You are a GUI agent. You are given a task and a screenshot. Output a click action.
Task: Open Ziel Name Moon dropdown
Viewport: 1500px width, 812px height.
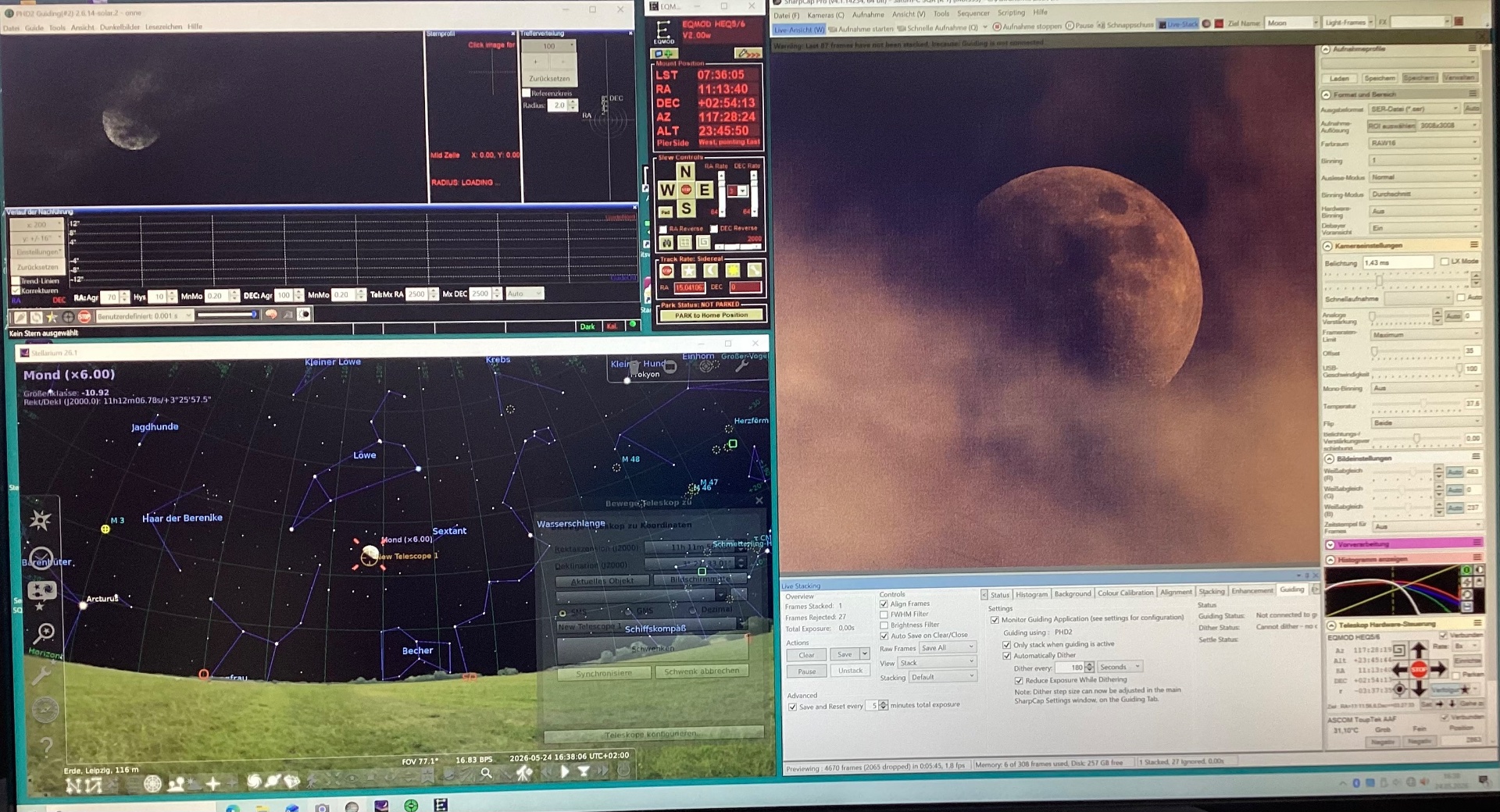point(1292,23)
